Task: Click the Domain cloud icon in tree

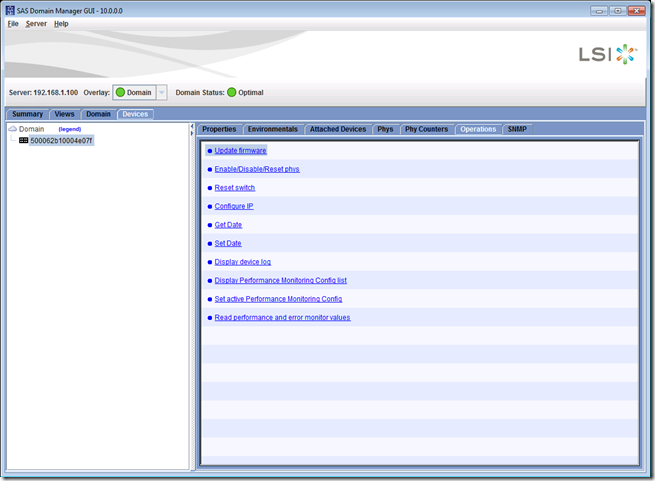Action: coord(13,129)
